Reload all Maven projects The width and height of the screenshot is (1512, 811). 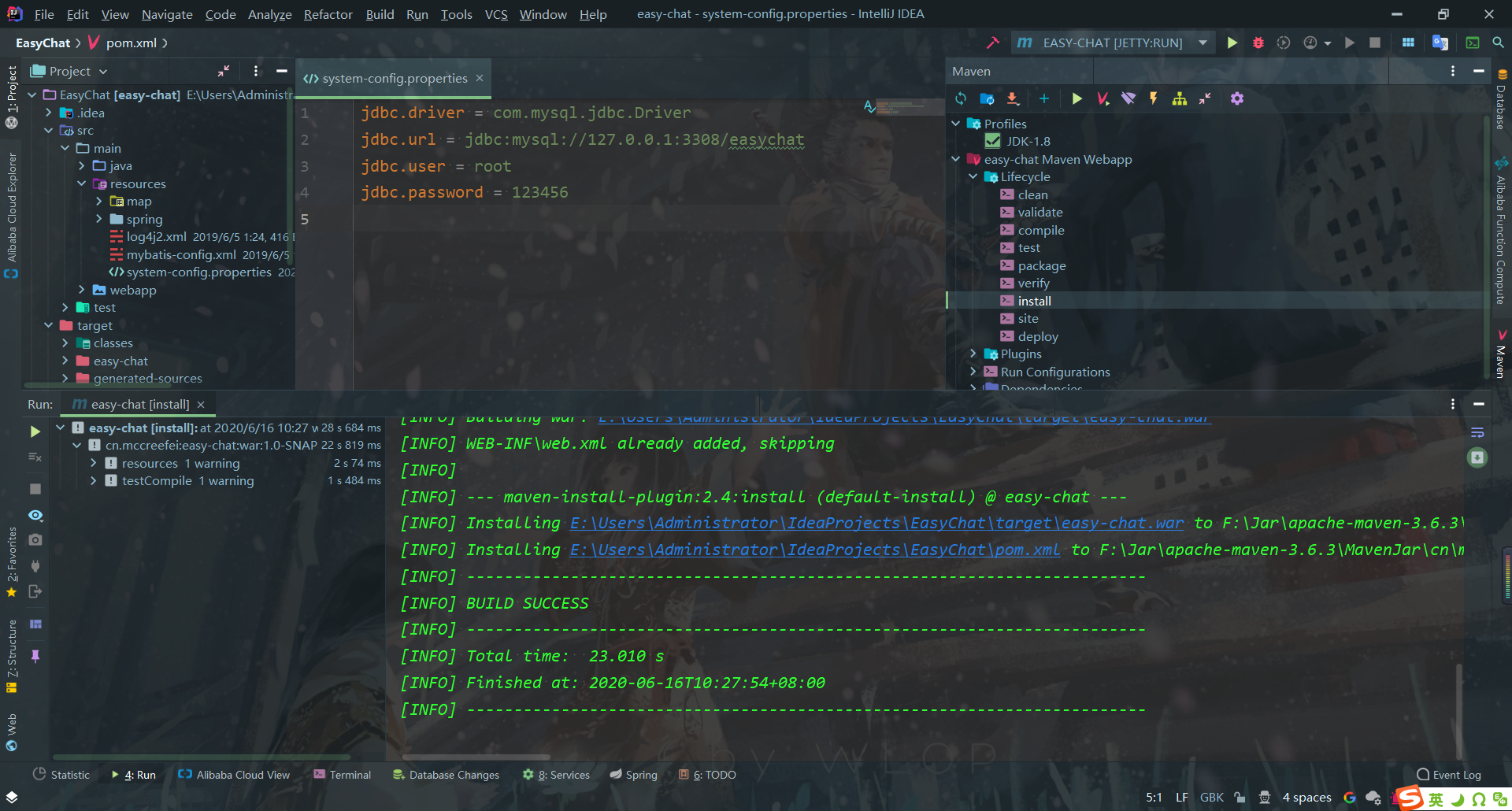961,98
